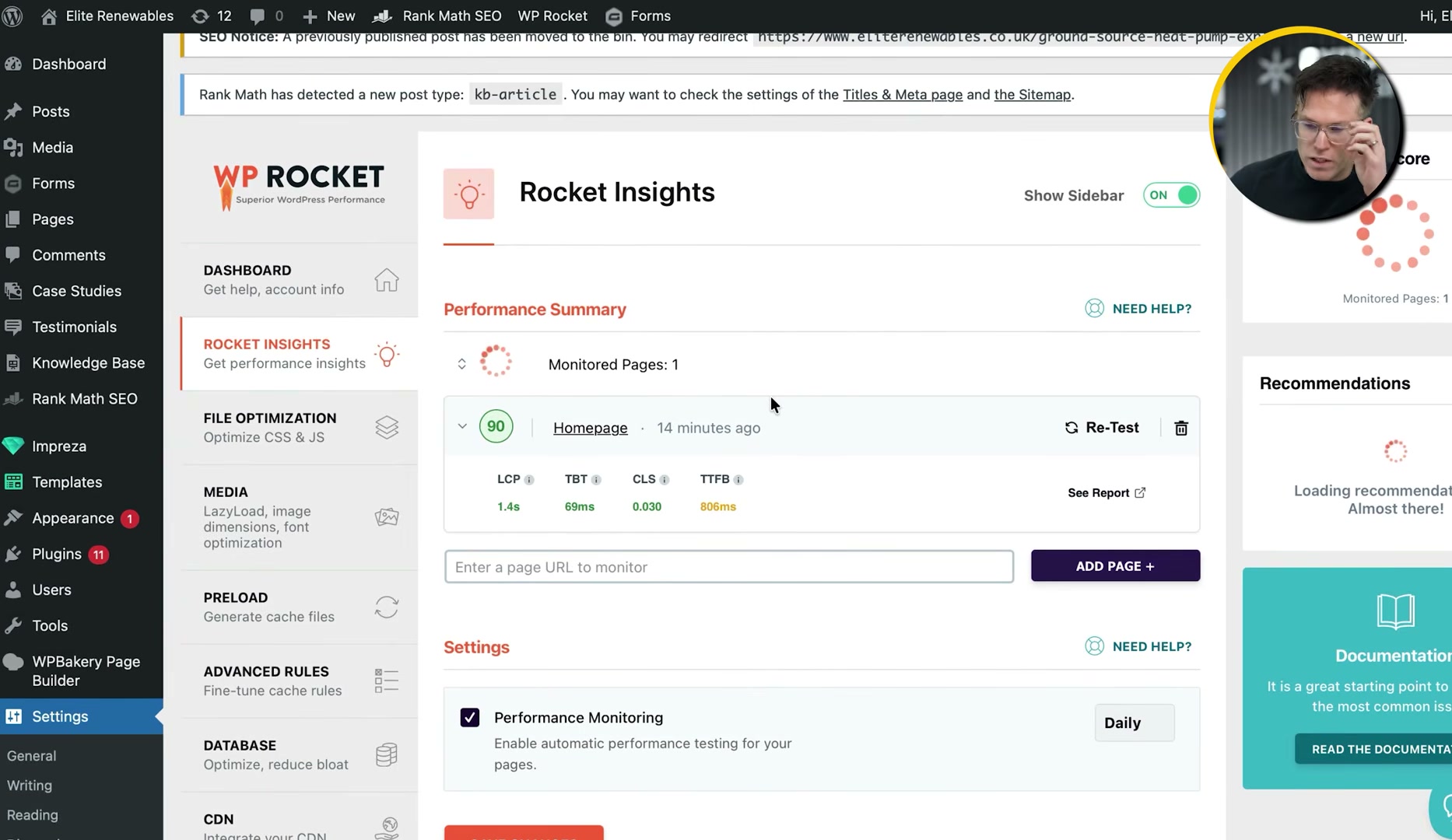Click the Advanced Rules fine-tune icon
This screenshot has width=1452, height=840.
[x=386, y=680]
